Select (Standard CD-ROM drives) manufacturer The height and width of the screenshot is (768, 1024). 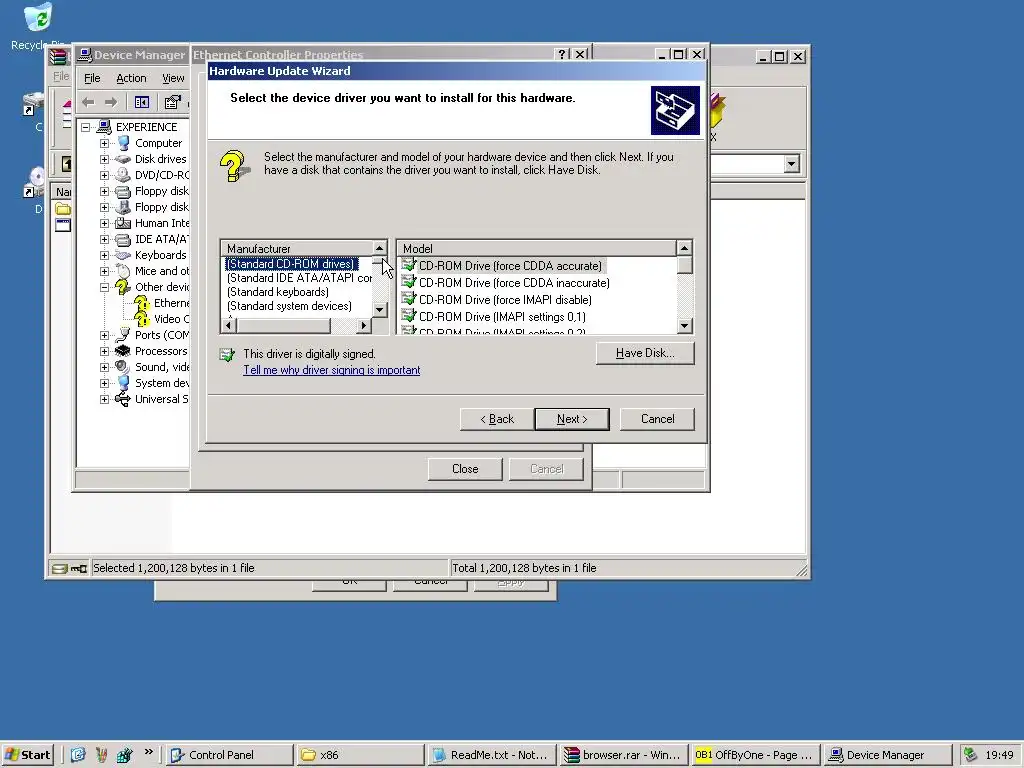point(291,264)
